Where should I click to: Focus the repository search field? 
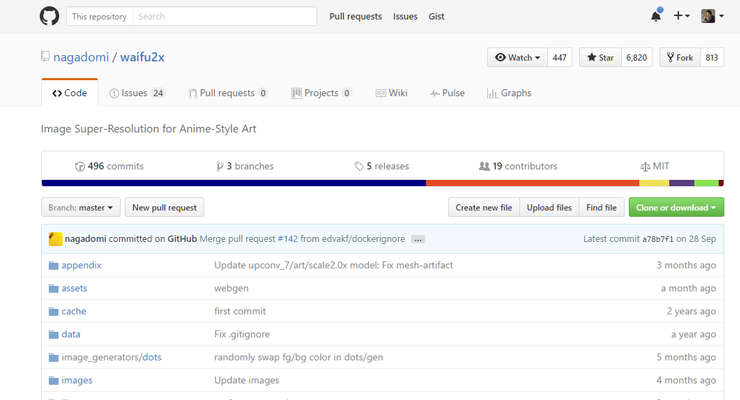tap(225, 16)
